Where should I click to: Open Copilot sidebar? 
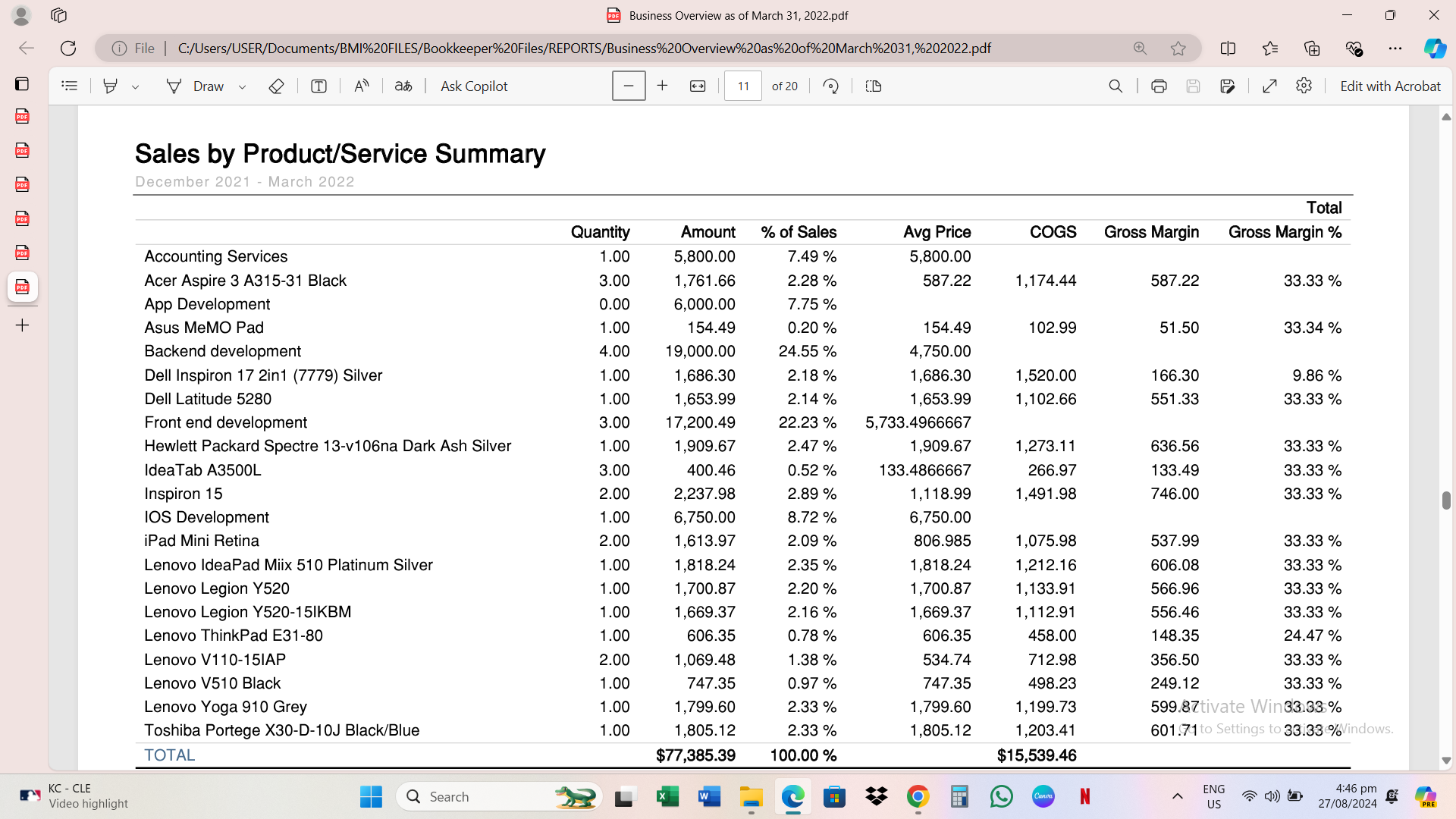tap(1435, 48)
